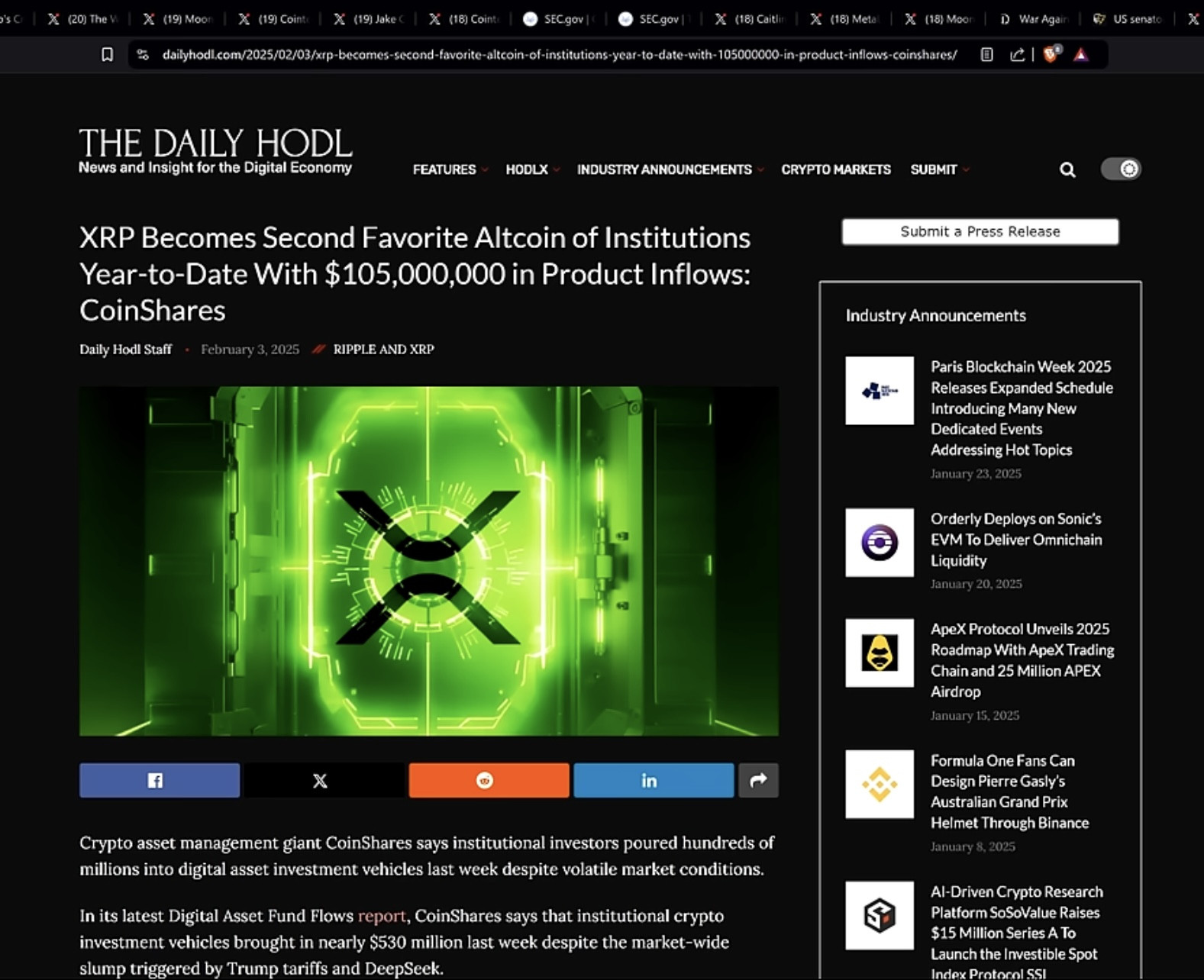Expand the Industry Announcements menu

tap(670, 169)
